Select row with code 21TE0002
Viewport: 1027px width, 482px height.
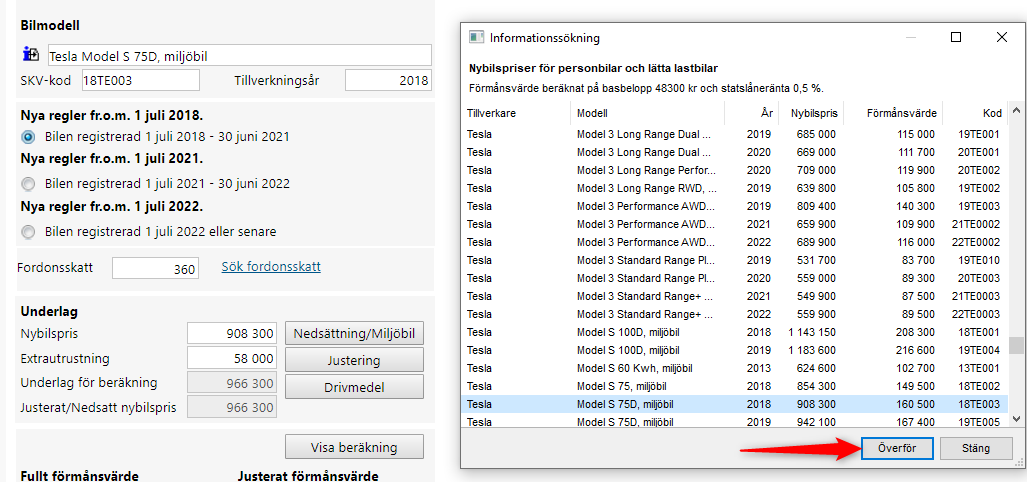click(x=736, y=224)
